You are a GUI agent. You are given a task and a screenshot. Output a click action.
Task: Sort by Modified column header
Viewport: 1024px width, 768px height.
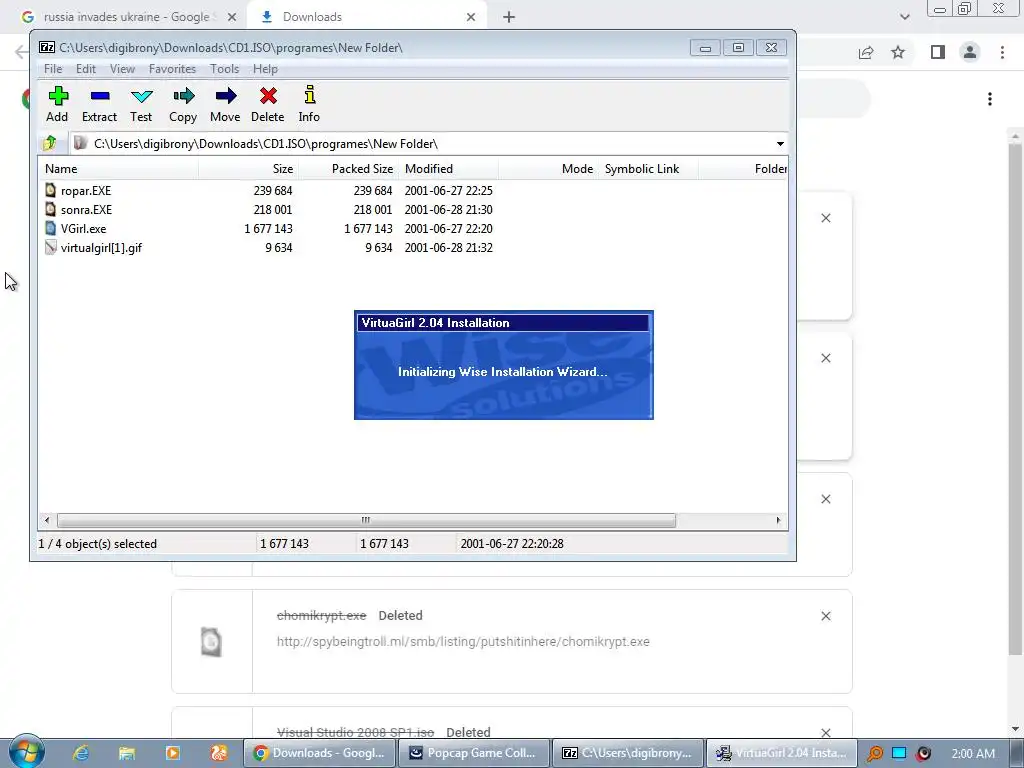click(449, 168)
